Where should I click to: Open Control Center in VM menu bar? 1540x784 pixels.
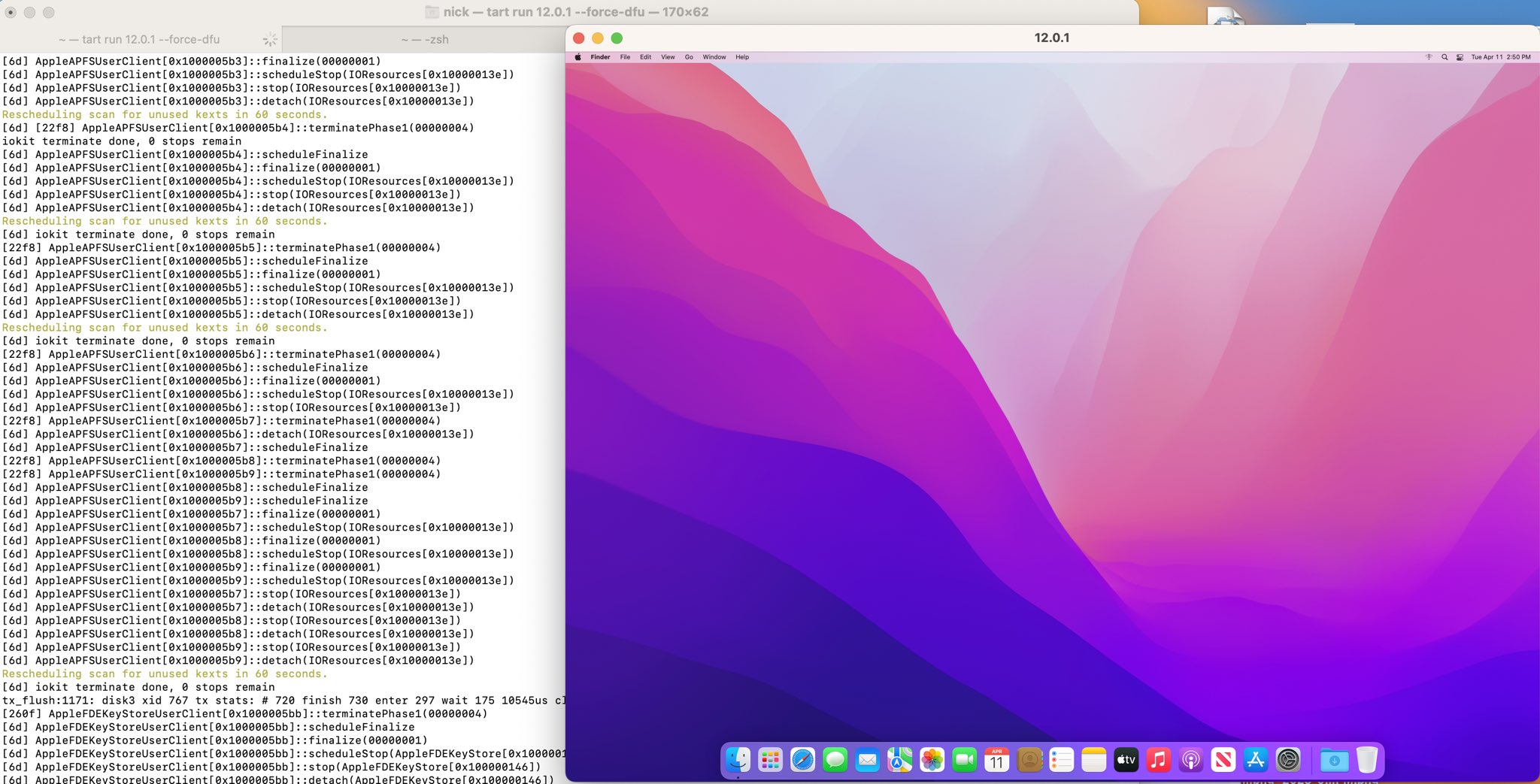pyautogui.click(x=1460, y=57)
